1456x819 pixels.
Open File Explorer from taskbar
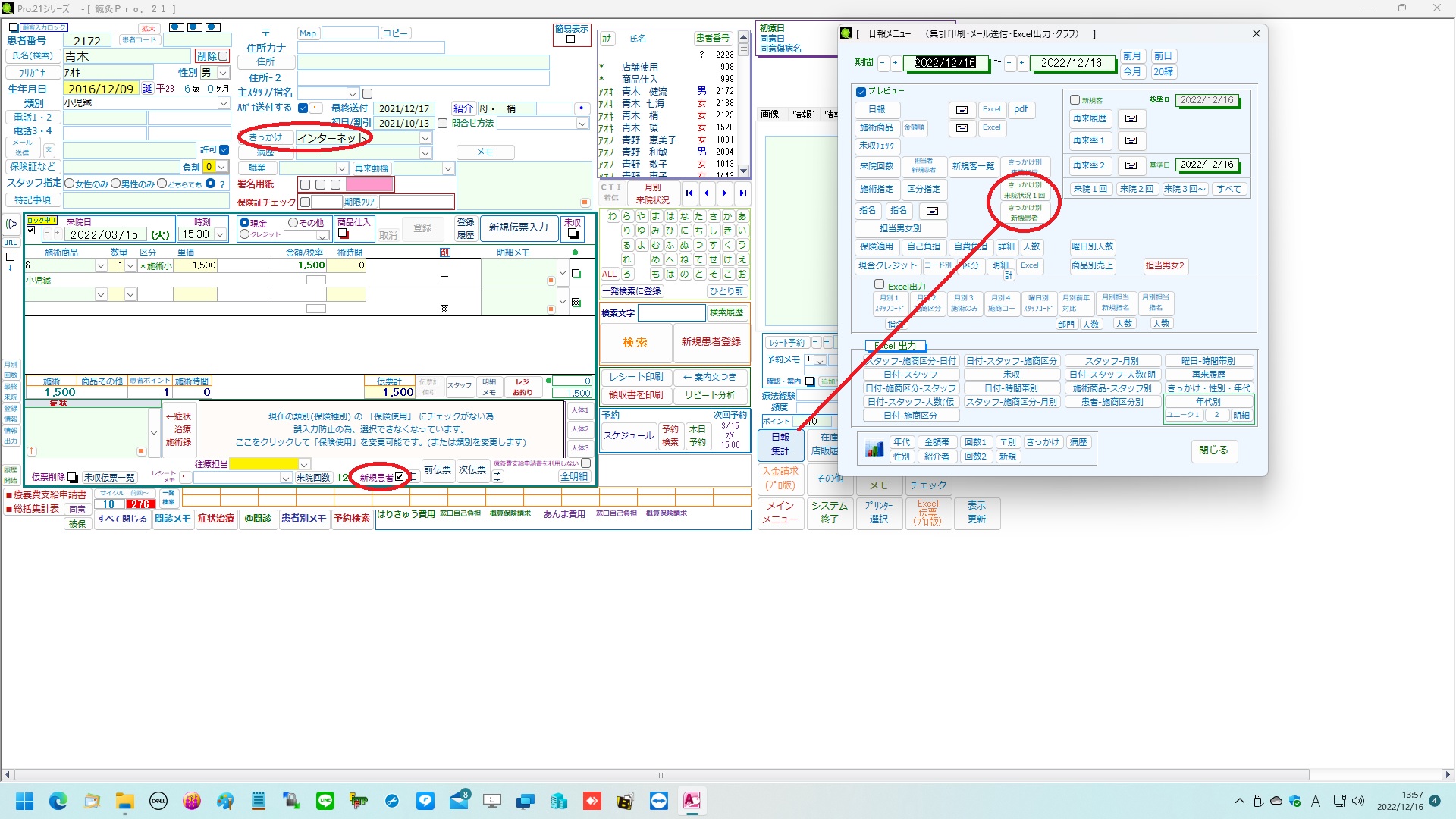tap(125, 800)
